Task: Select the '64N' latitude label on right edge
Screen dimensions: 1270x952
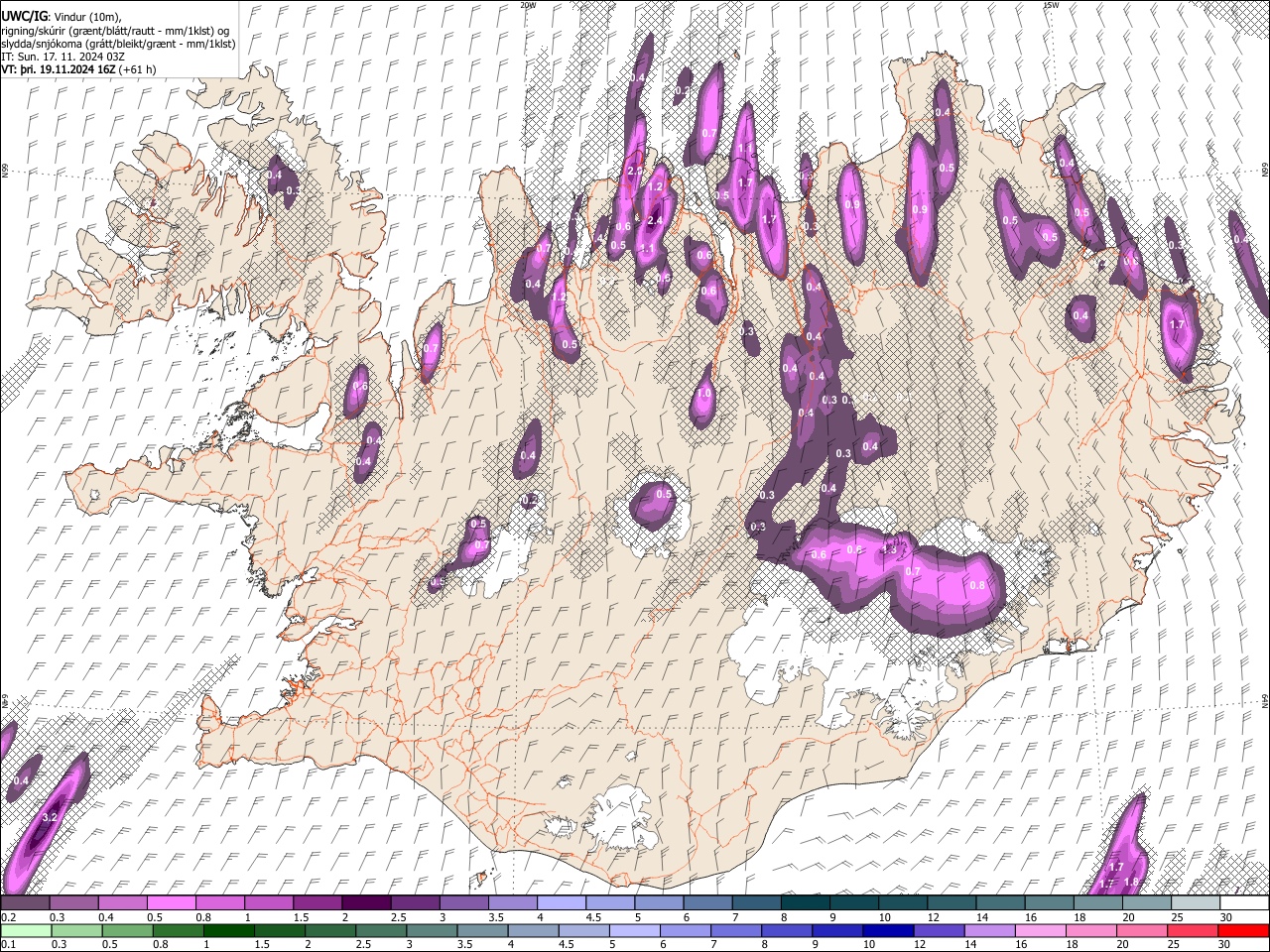Action: point(1265,701)
